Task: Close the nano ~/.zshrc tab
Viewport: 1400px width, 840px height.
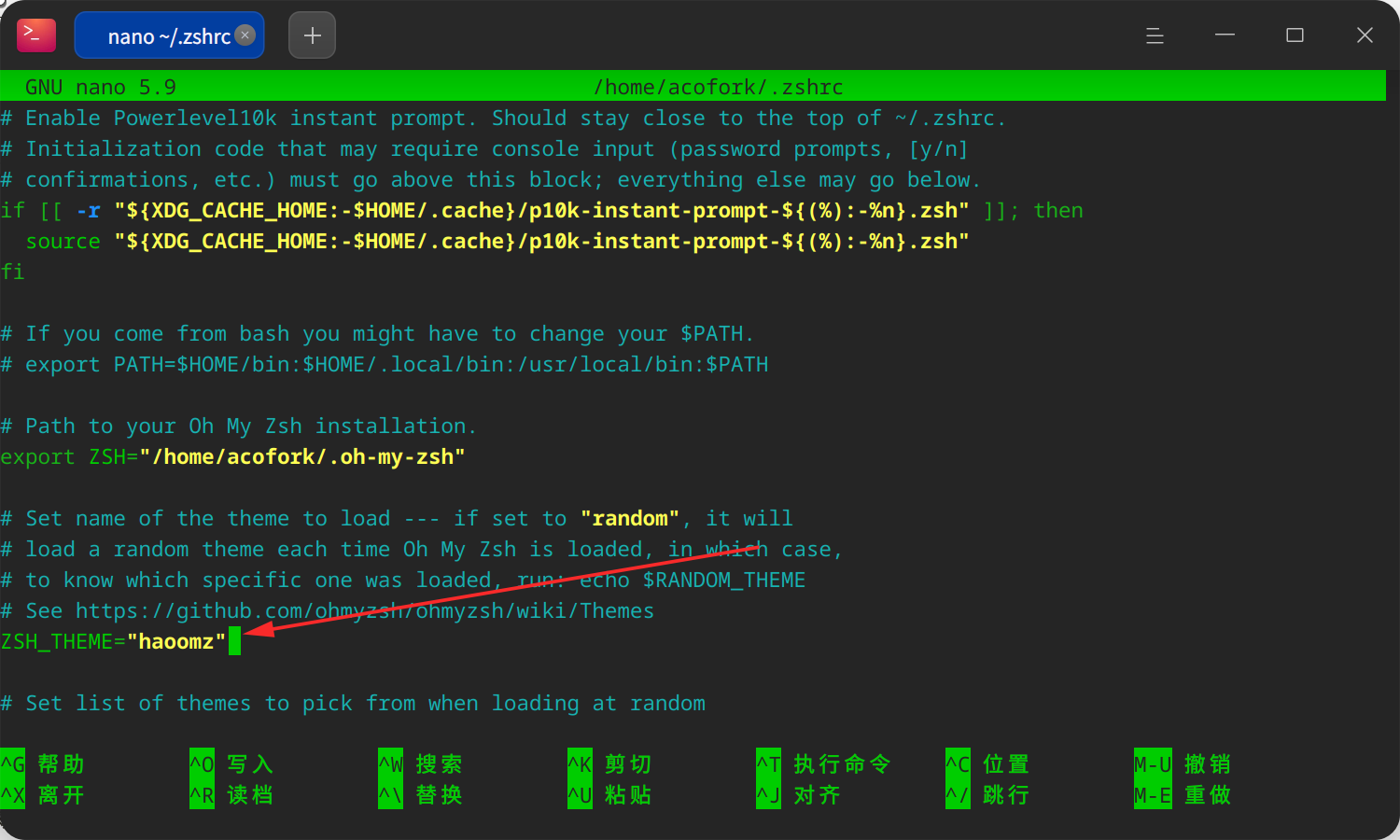Action: (x=245, y=35)
